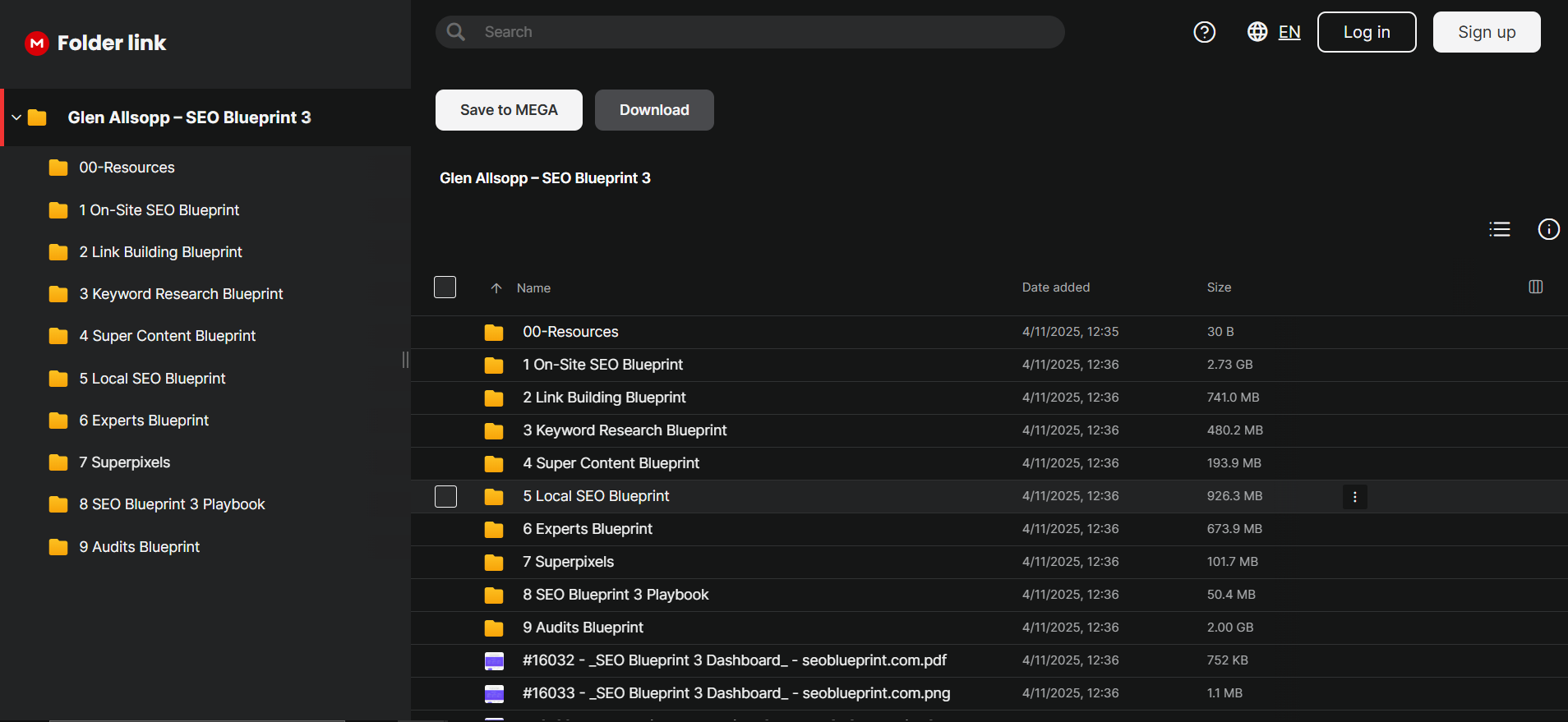This screenshot has width=1568, height=722.
Task: Click the MEGA logo icon
Action: 37,43
